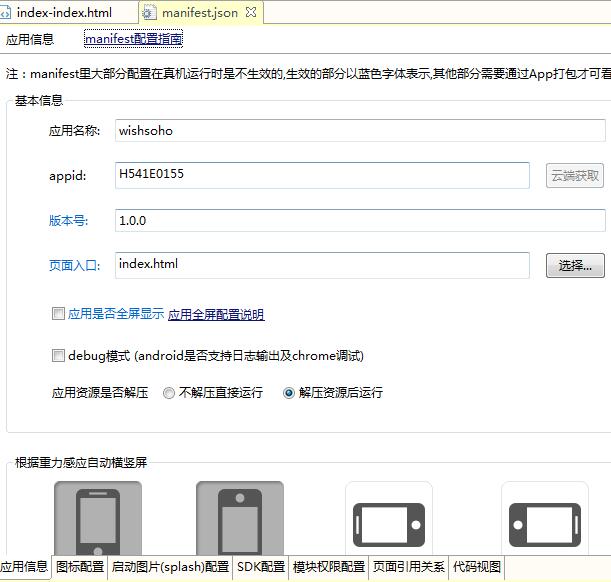Toggle landscape orientation with home button left

point(545,519)
